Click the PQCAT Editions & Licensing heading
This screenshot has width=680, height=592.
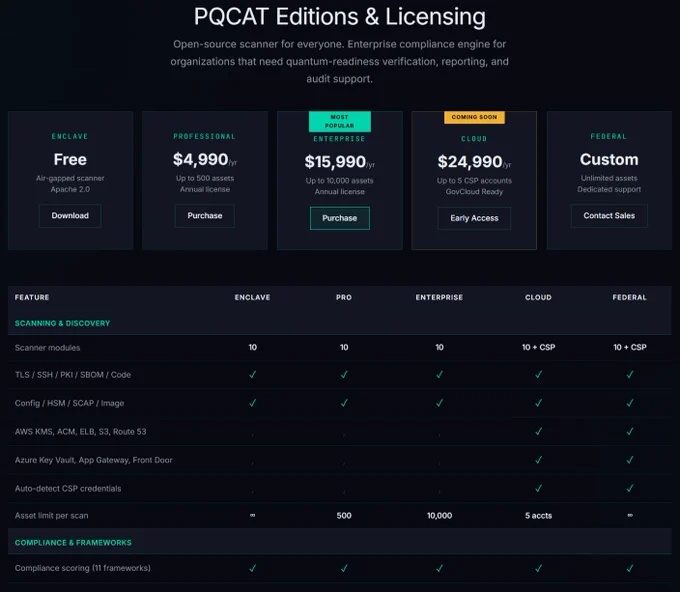click(340, 17)
